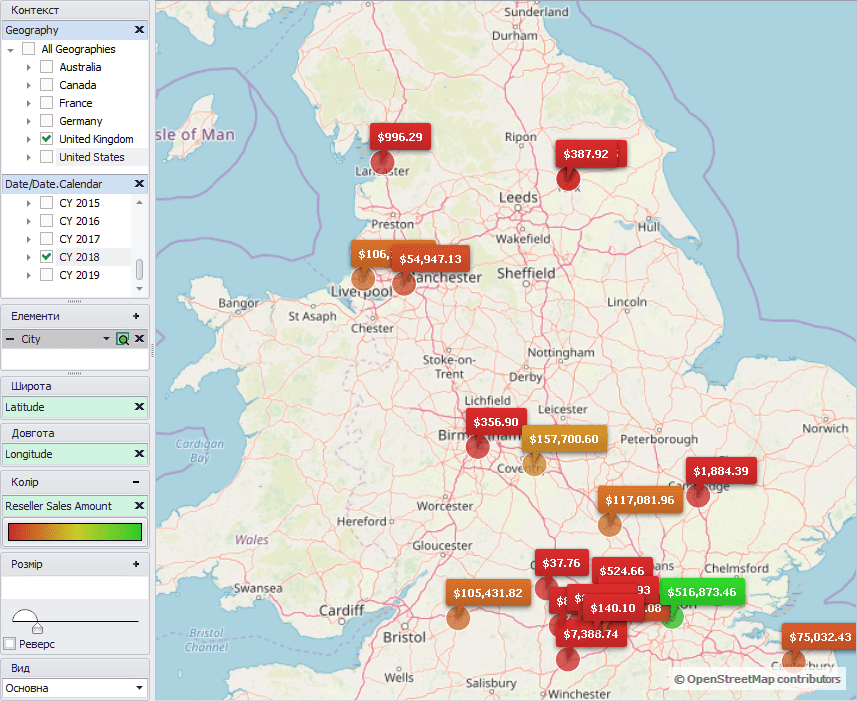Remove the Date/Date.Calendar context filter

pyautogui.click(x=139, y=184)
